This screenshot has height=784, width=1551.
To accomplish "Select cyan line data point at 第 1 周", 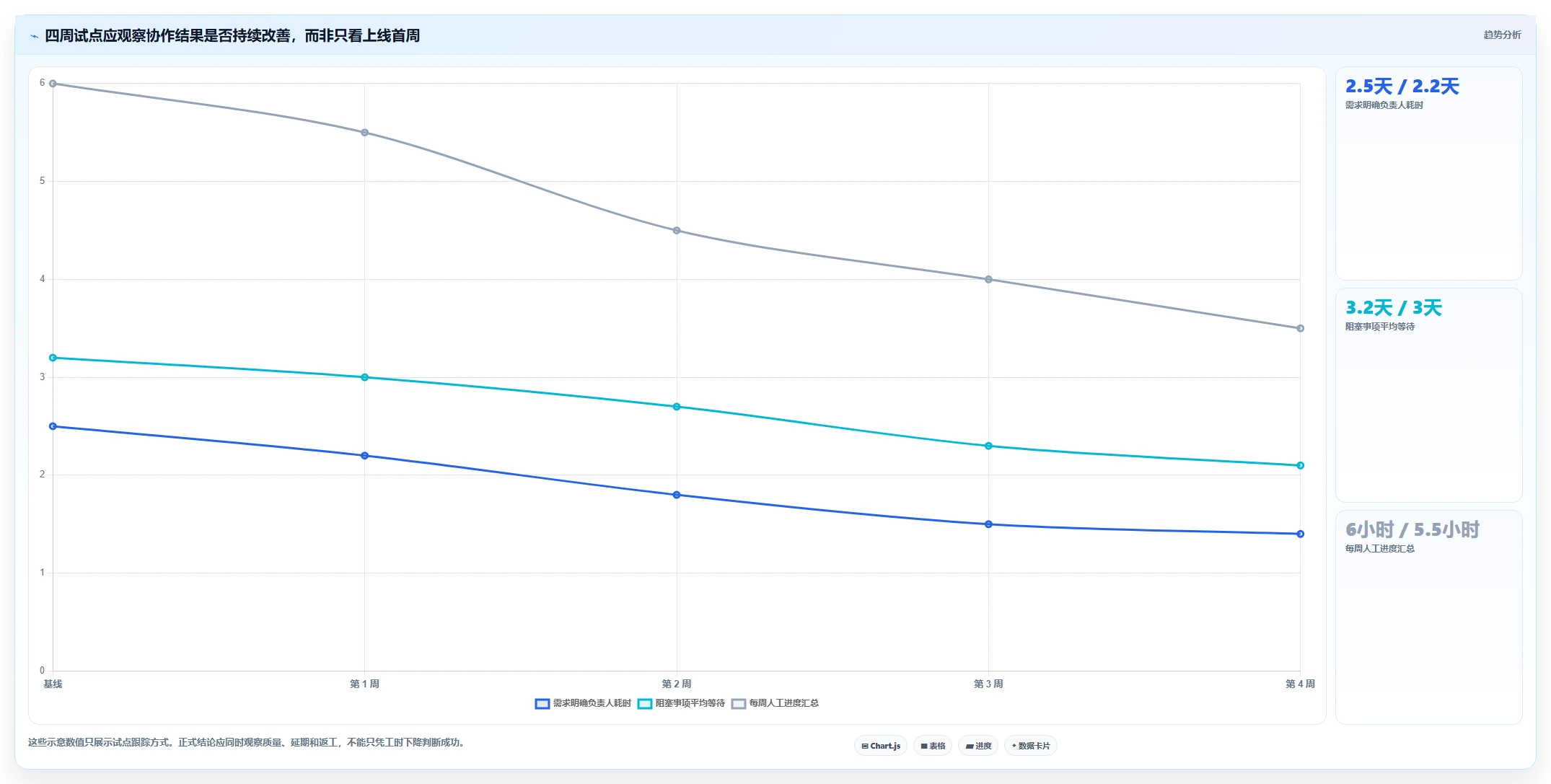I will [364, 377].
